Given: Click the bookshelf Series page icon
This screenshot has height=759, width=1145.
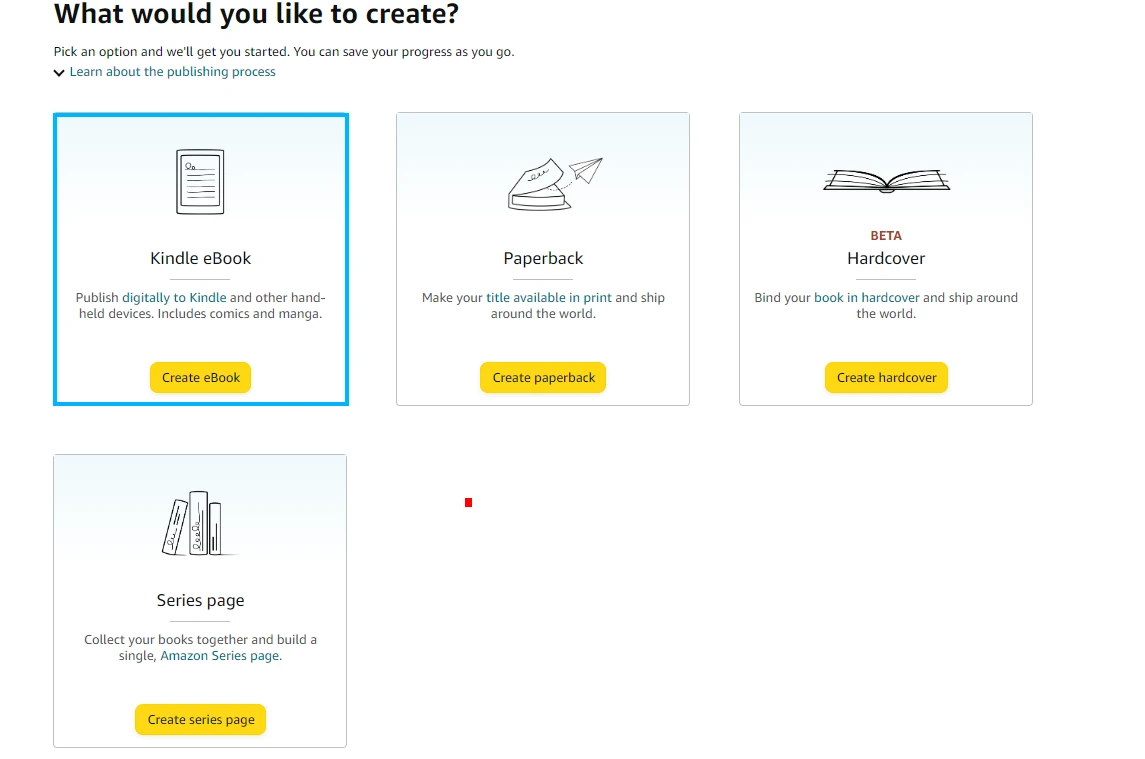Looking at the screenshot, I should tap(199, 523).
